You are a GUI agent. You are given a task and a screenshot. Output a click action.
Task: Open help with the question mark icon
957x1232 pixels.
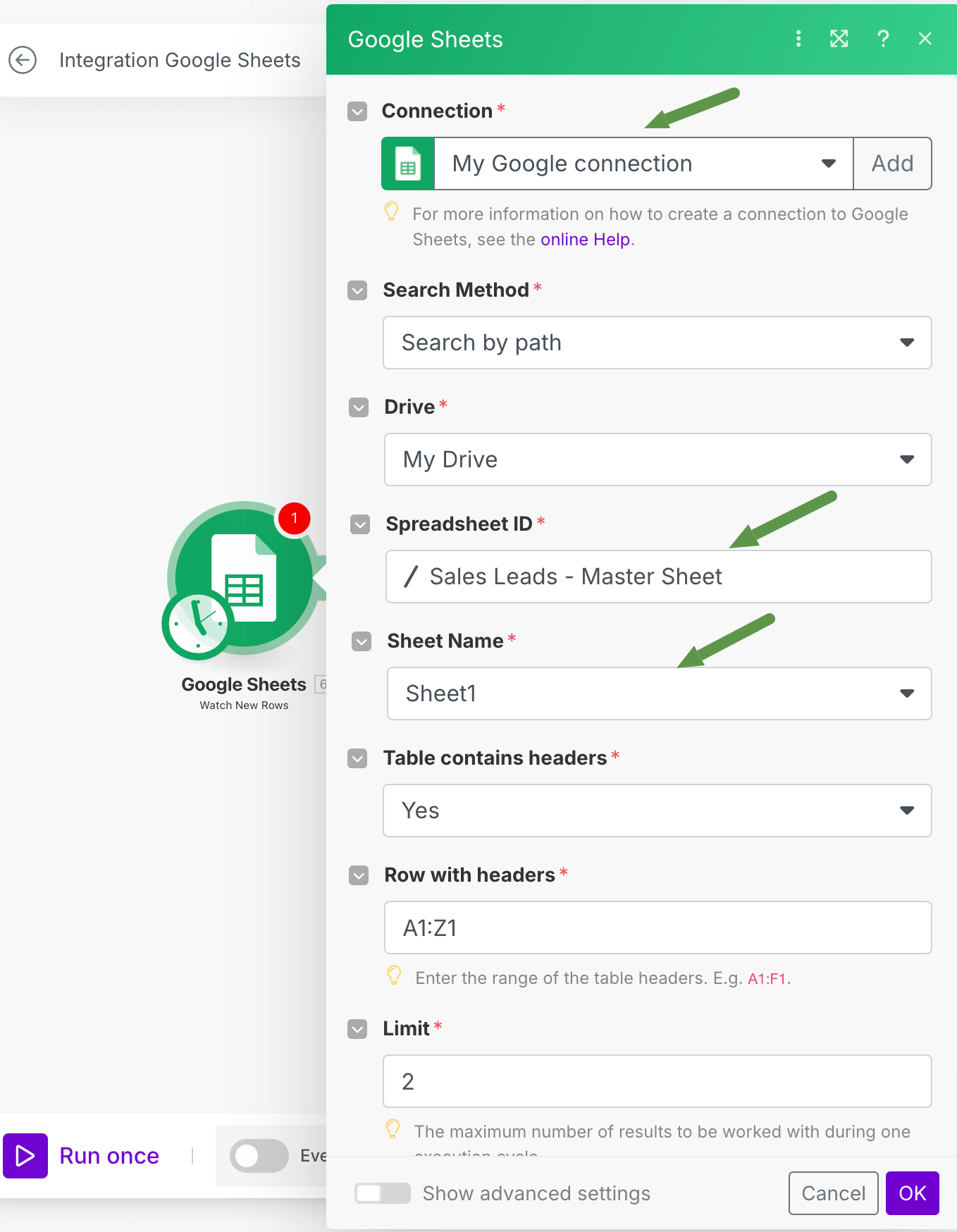click(x=883, y=39)
